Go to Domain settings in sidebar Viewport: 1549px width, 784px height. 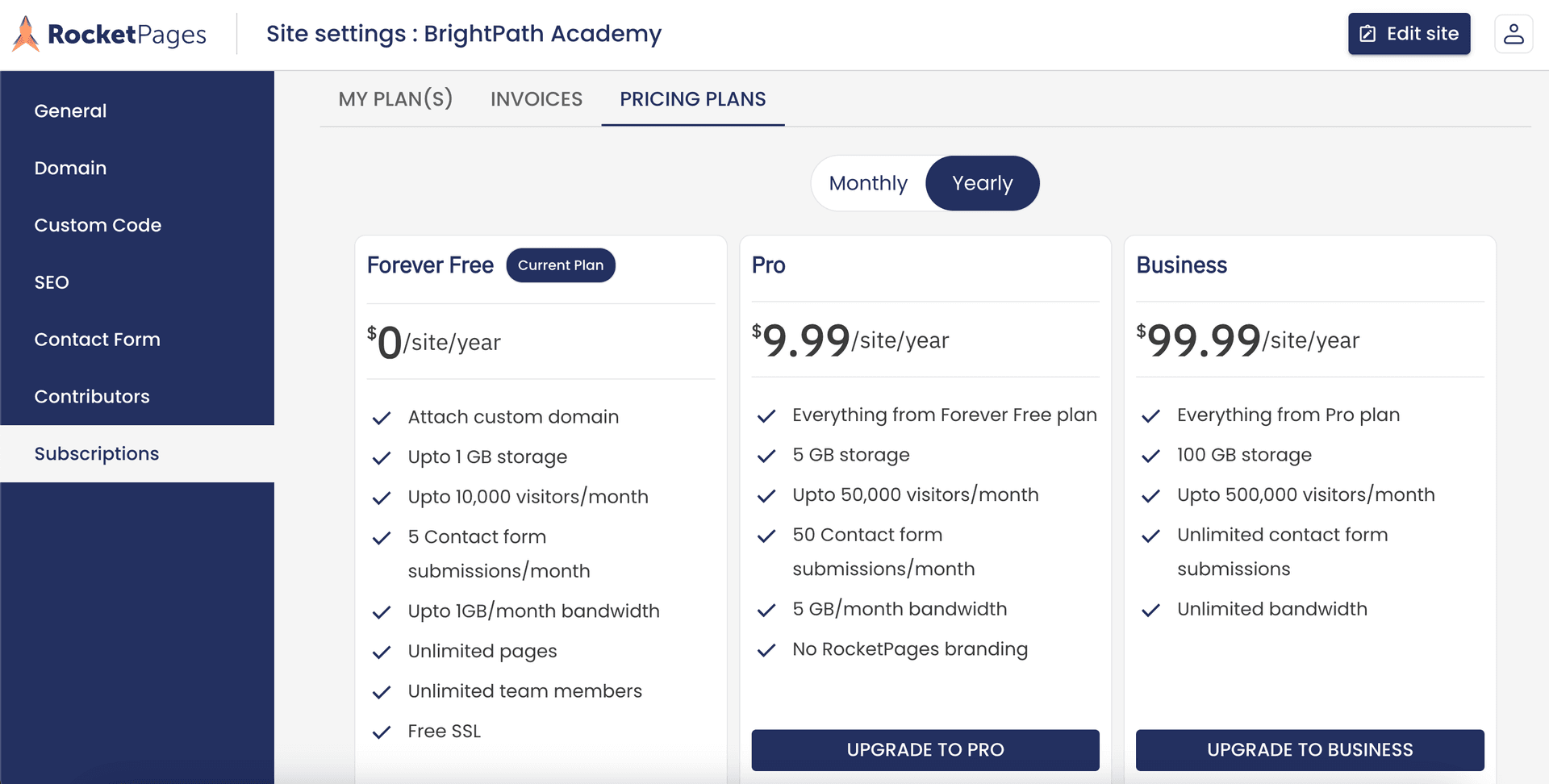tap(70, 169)
